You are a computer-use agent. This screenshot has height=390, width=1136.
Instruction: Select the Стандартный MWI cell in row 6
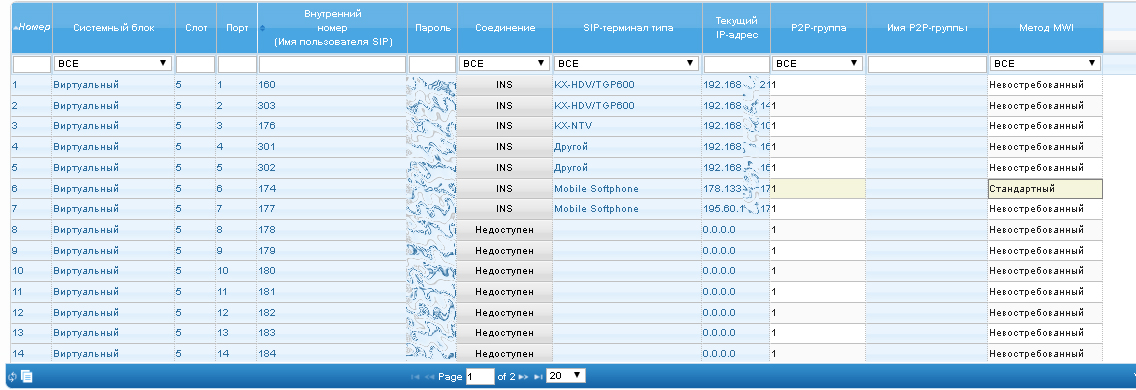point(1045,188)
